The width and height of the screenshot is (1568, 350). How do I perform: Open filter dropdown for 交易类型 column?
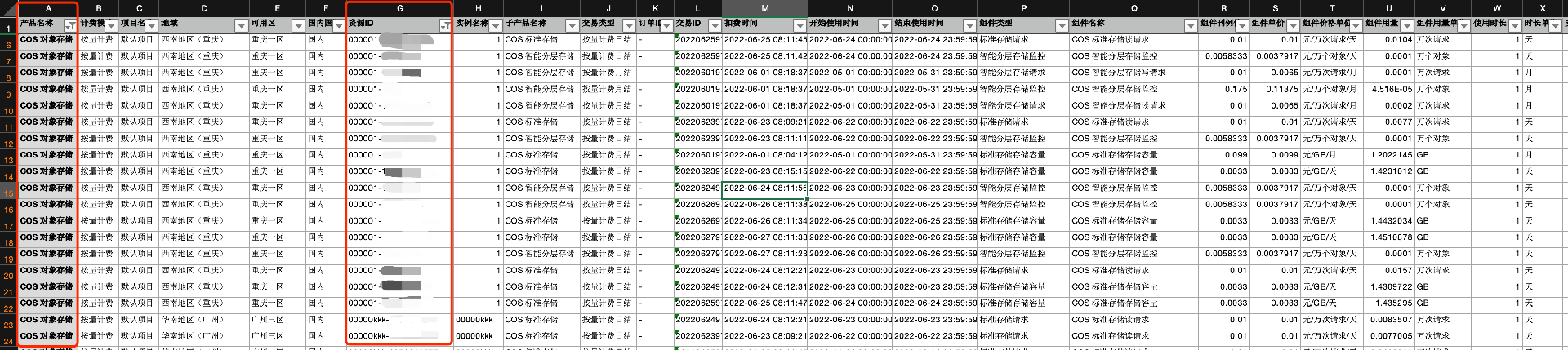pos(629,26)
